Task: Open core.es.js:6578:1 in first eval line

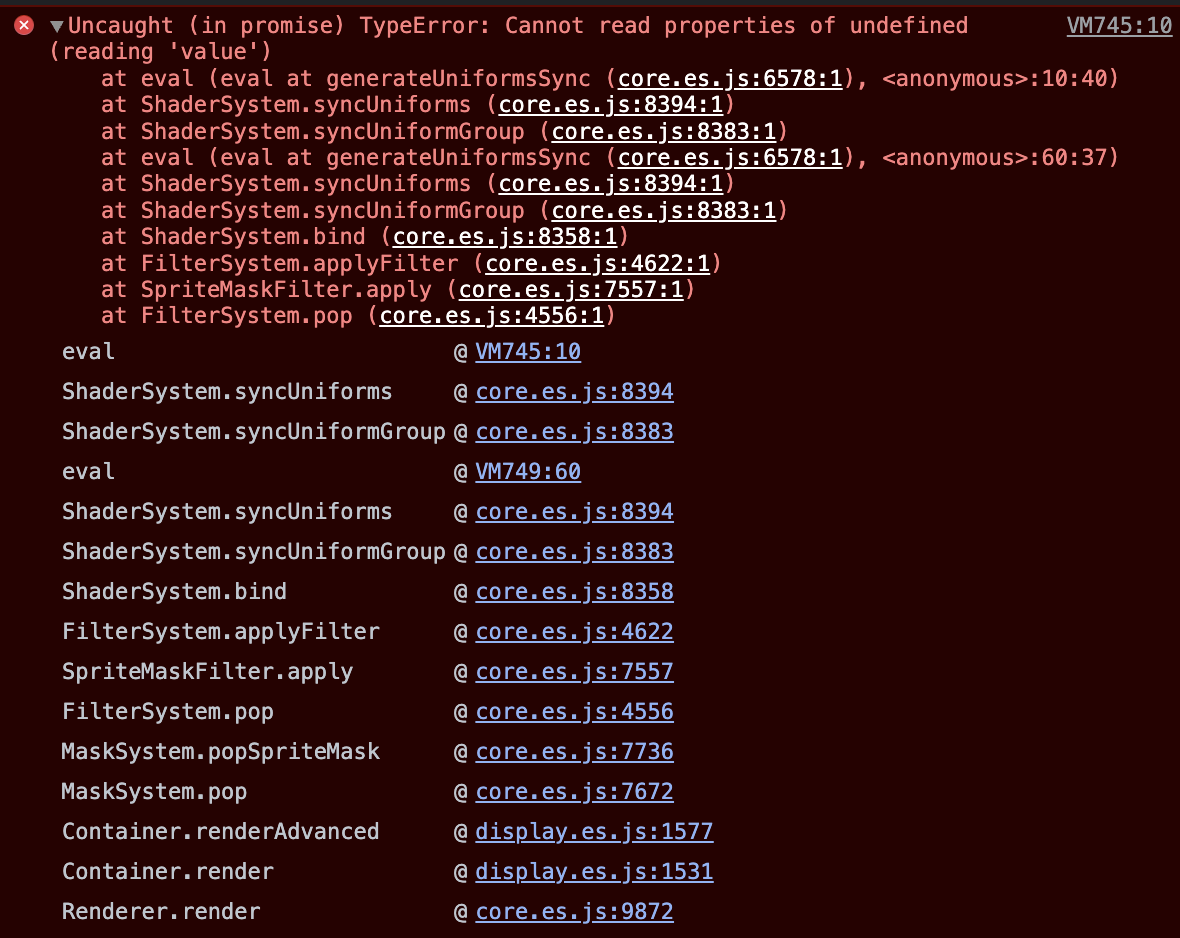Action: [730, 78]
